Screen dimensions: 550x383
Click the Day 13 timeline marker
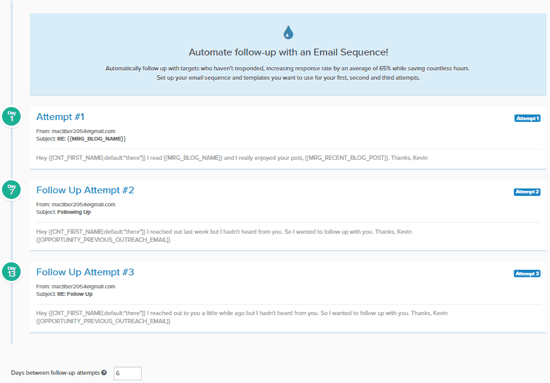[12, 272]
